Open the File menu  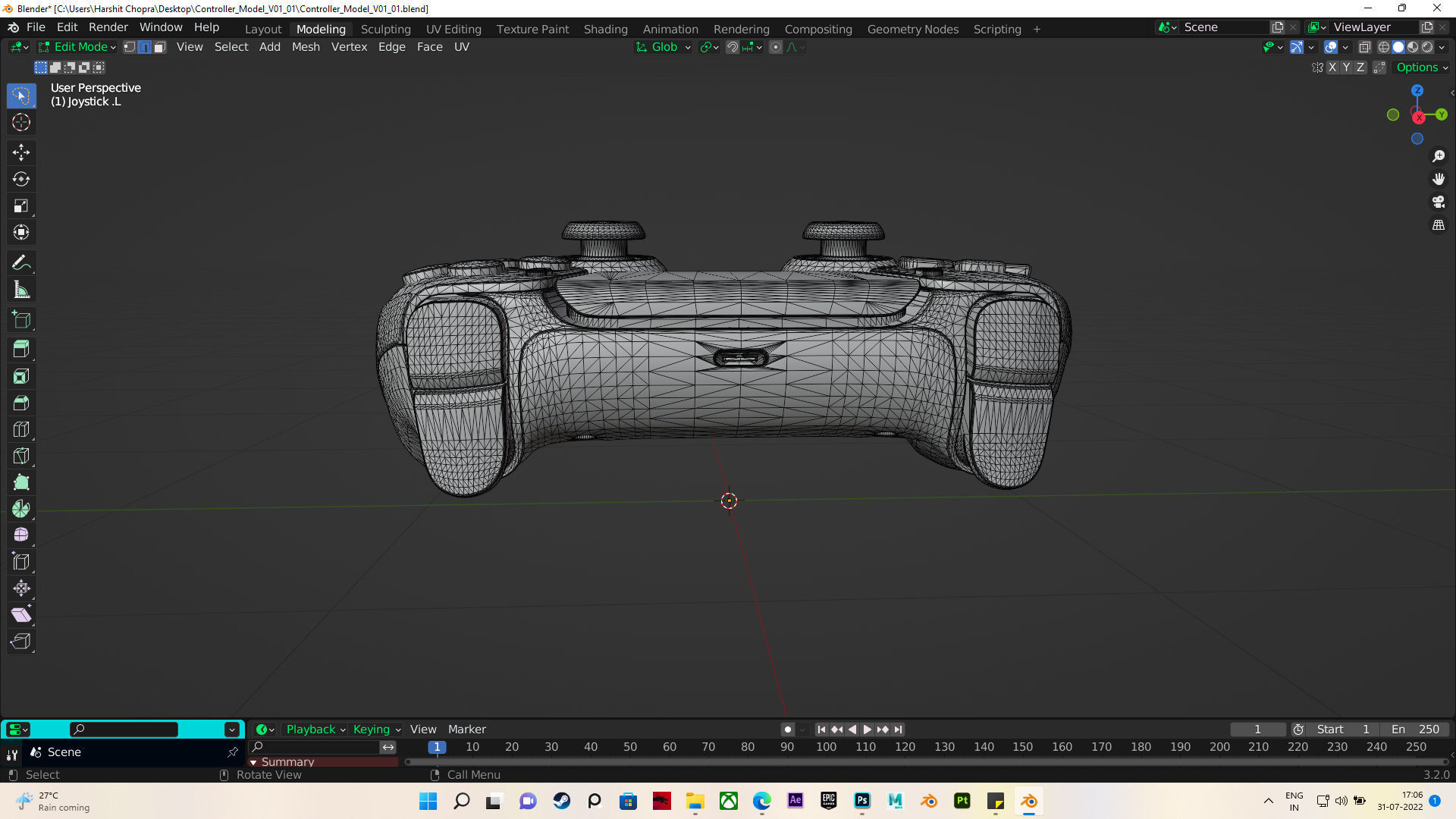(x=36, y=27)
